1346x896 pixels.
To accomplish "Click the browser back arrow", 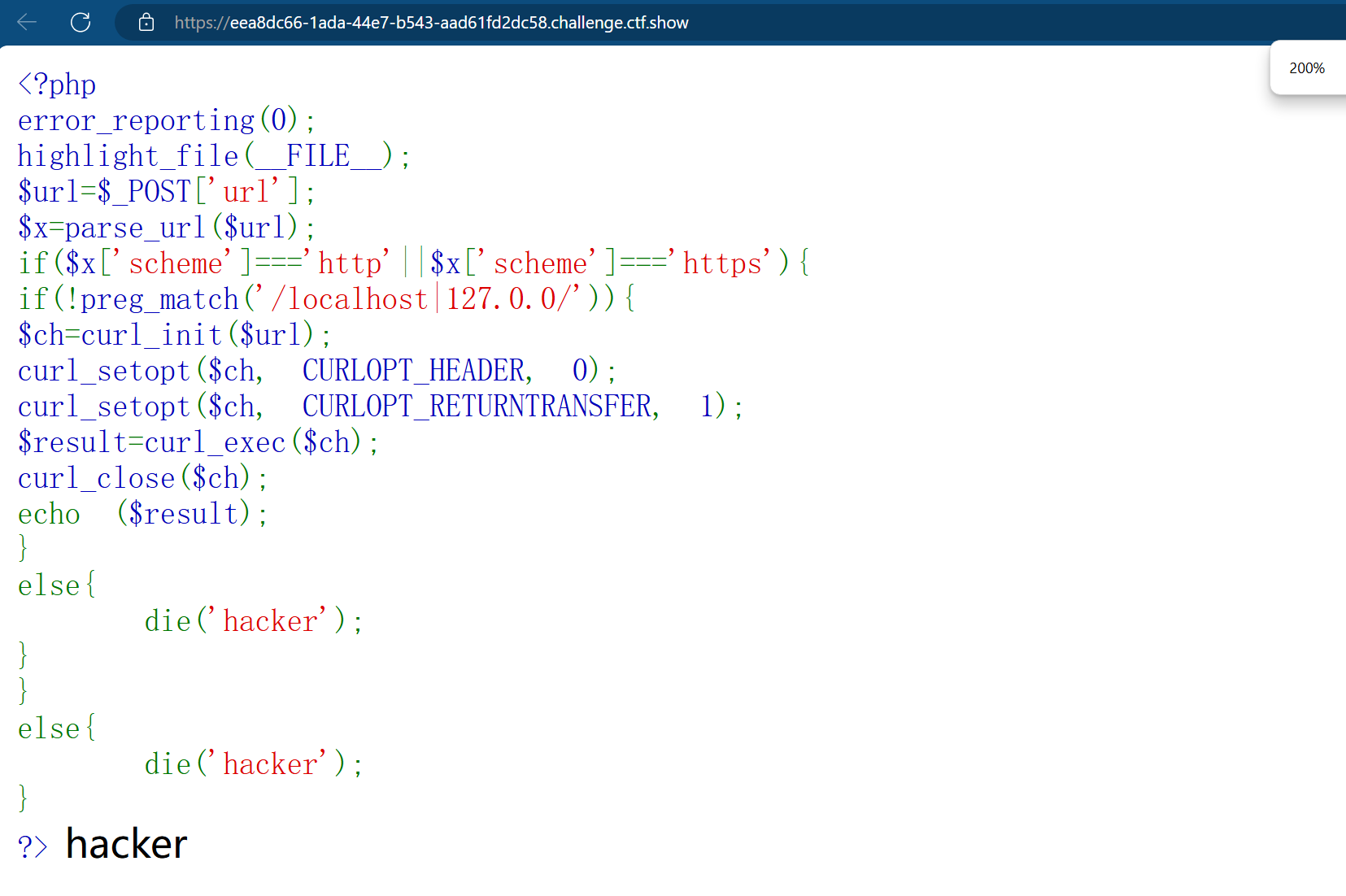I will pos(28,22).
